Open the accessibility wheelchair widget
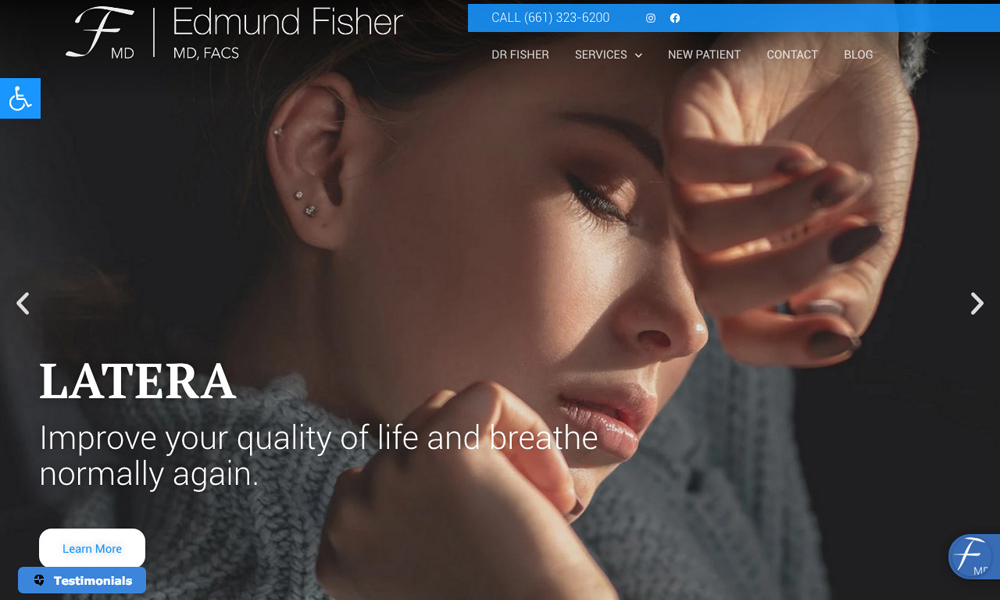 coord(20,98)
